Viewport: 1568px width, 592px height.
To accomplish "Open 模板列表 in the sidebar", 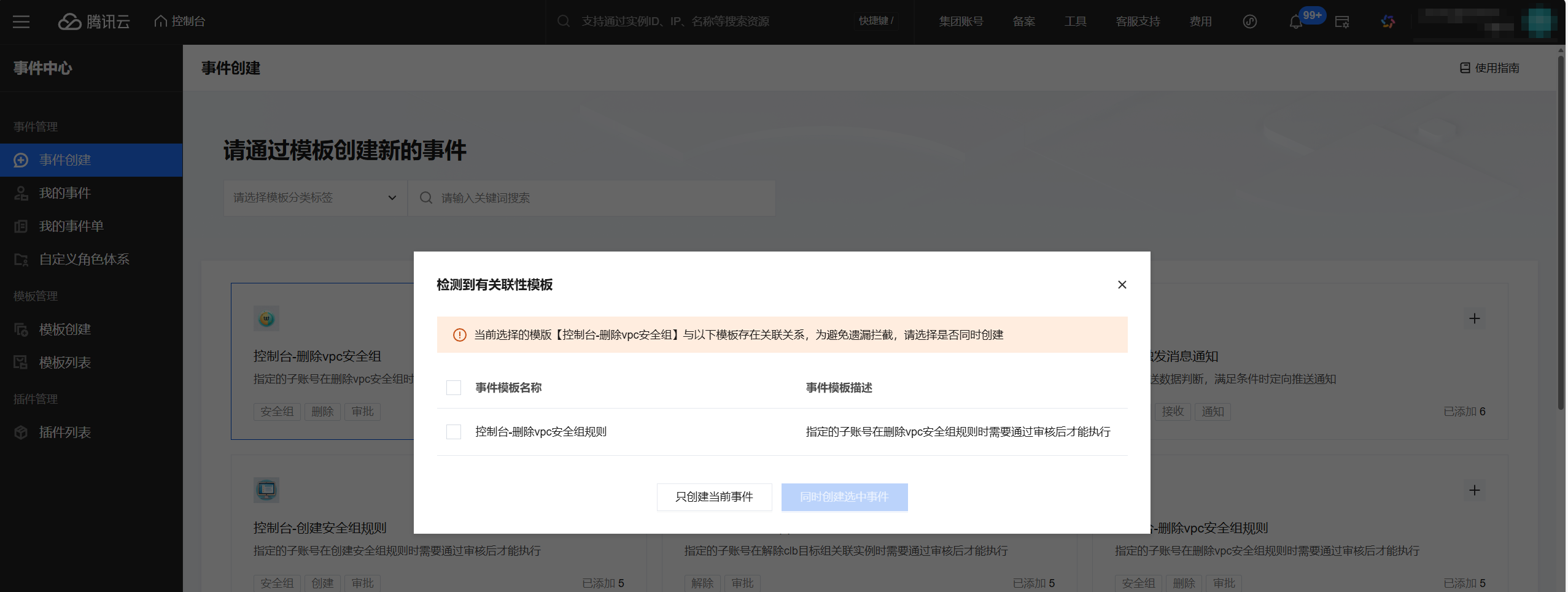I will coord(65,363).
